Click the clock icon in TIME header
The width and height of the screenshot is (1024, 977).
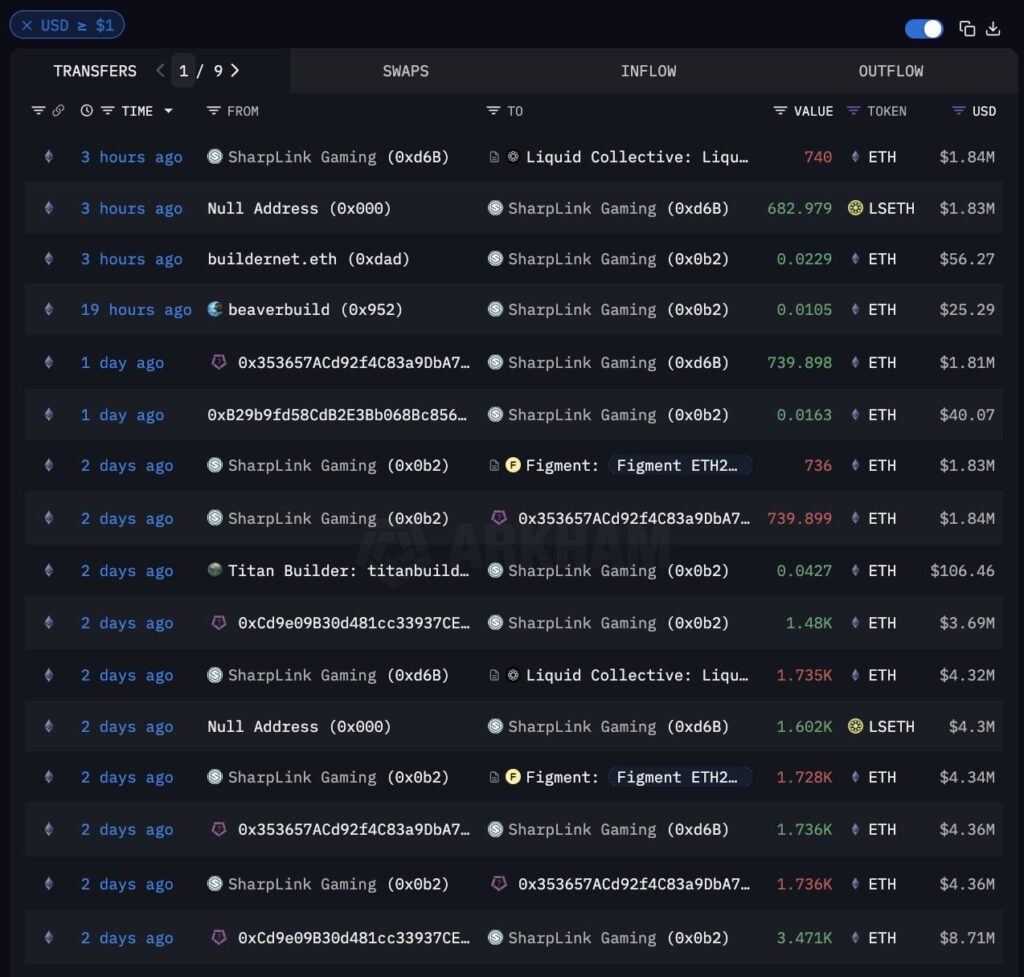tap(86, 111)
